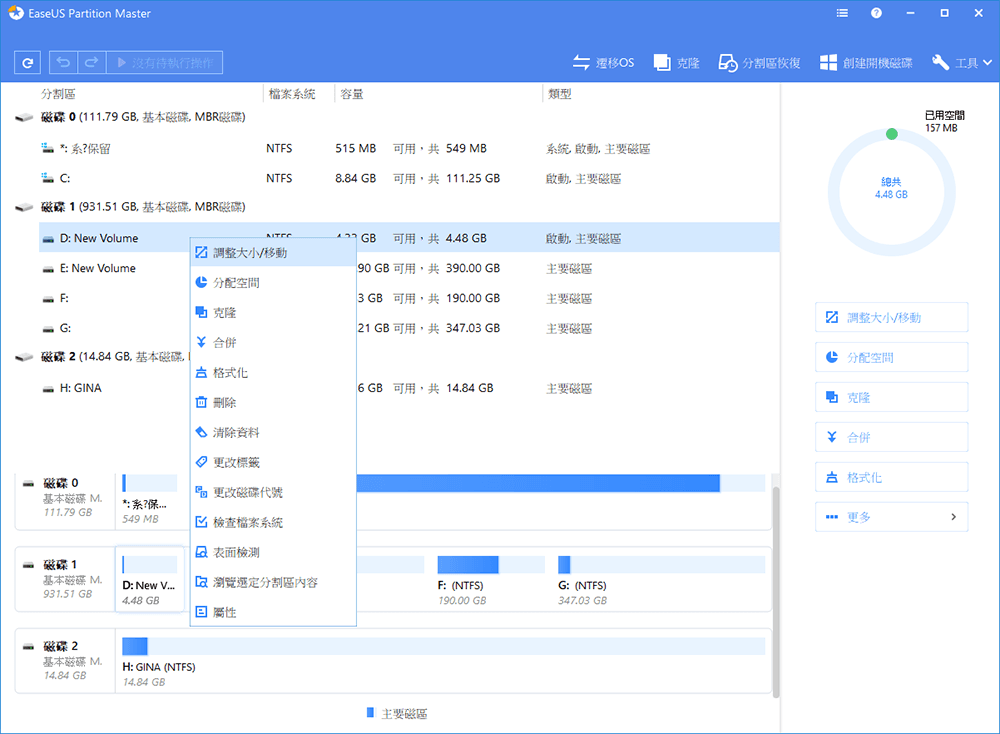
Task: Open the 克隆 clone tool in top toolbar
Action: coord(677,62)
